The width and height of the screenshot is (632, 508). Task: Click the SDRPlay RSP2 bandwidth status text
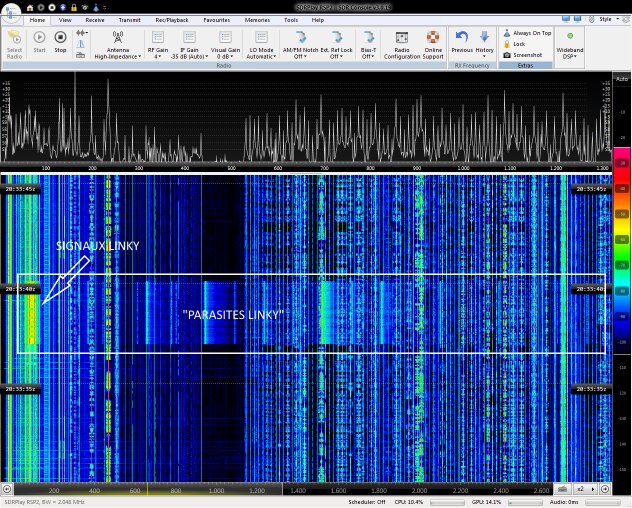pos(43,502)
